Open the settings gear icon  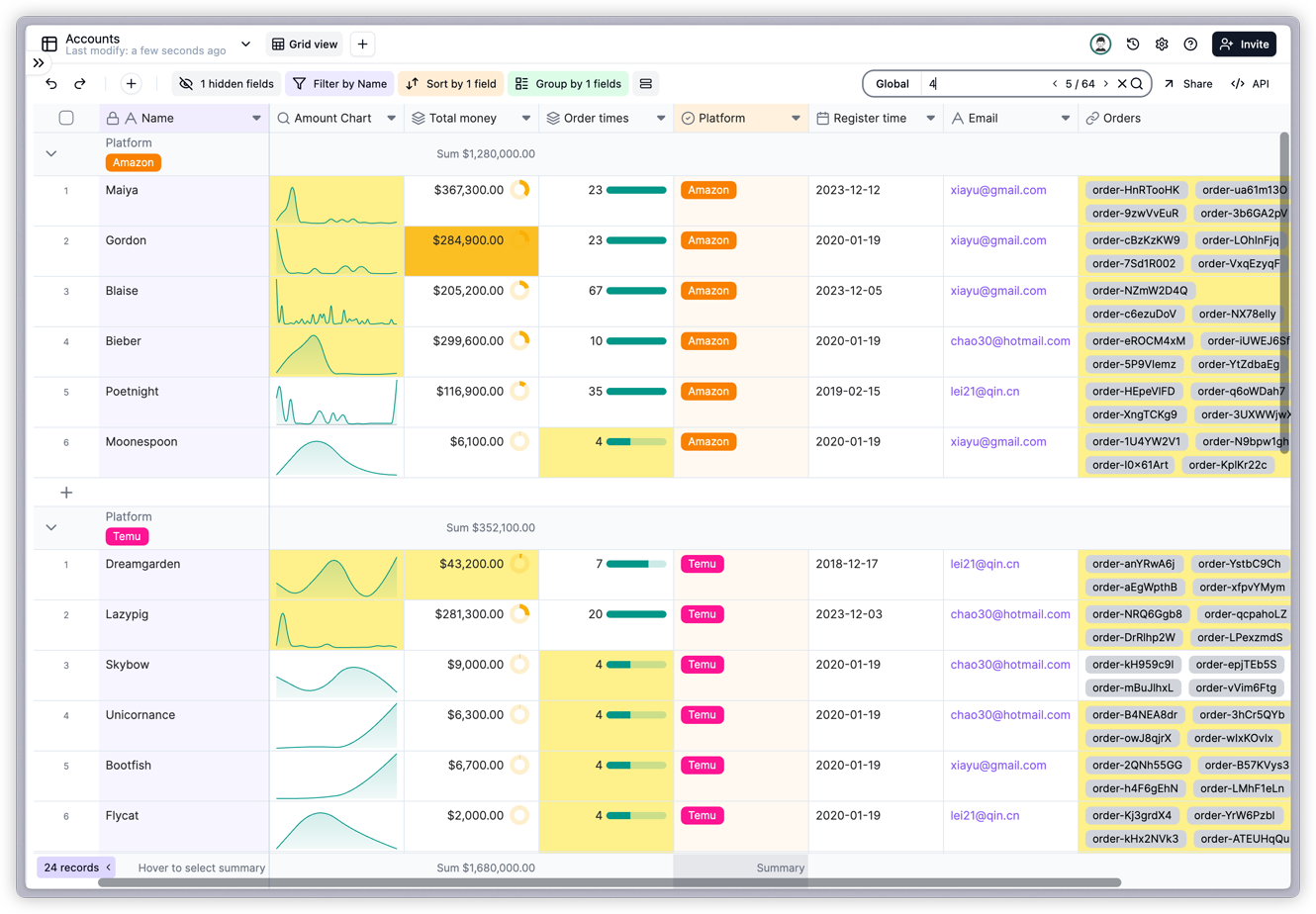(1161, 44)
